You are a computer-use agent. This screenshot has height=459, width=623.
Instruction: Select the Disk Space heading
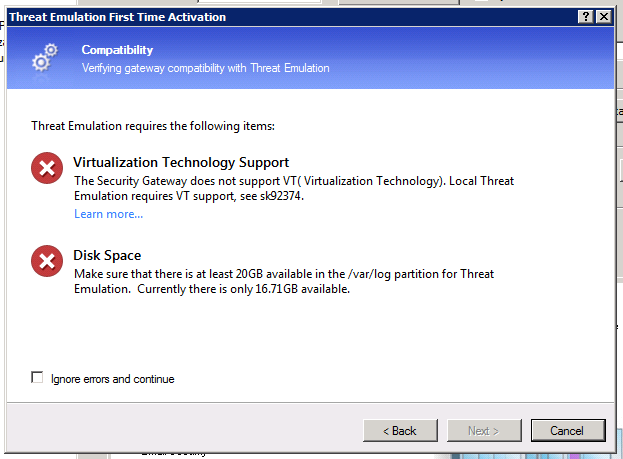[x=107, y=256]
